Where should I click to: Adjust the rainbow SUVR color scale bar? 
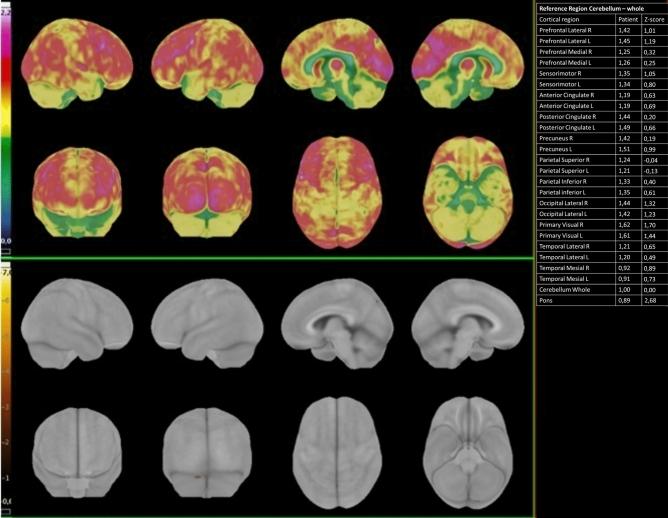6,126
